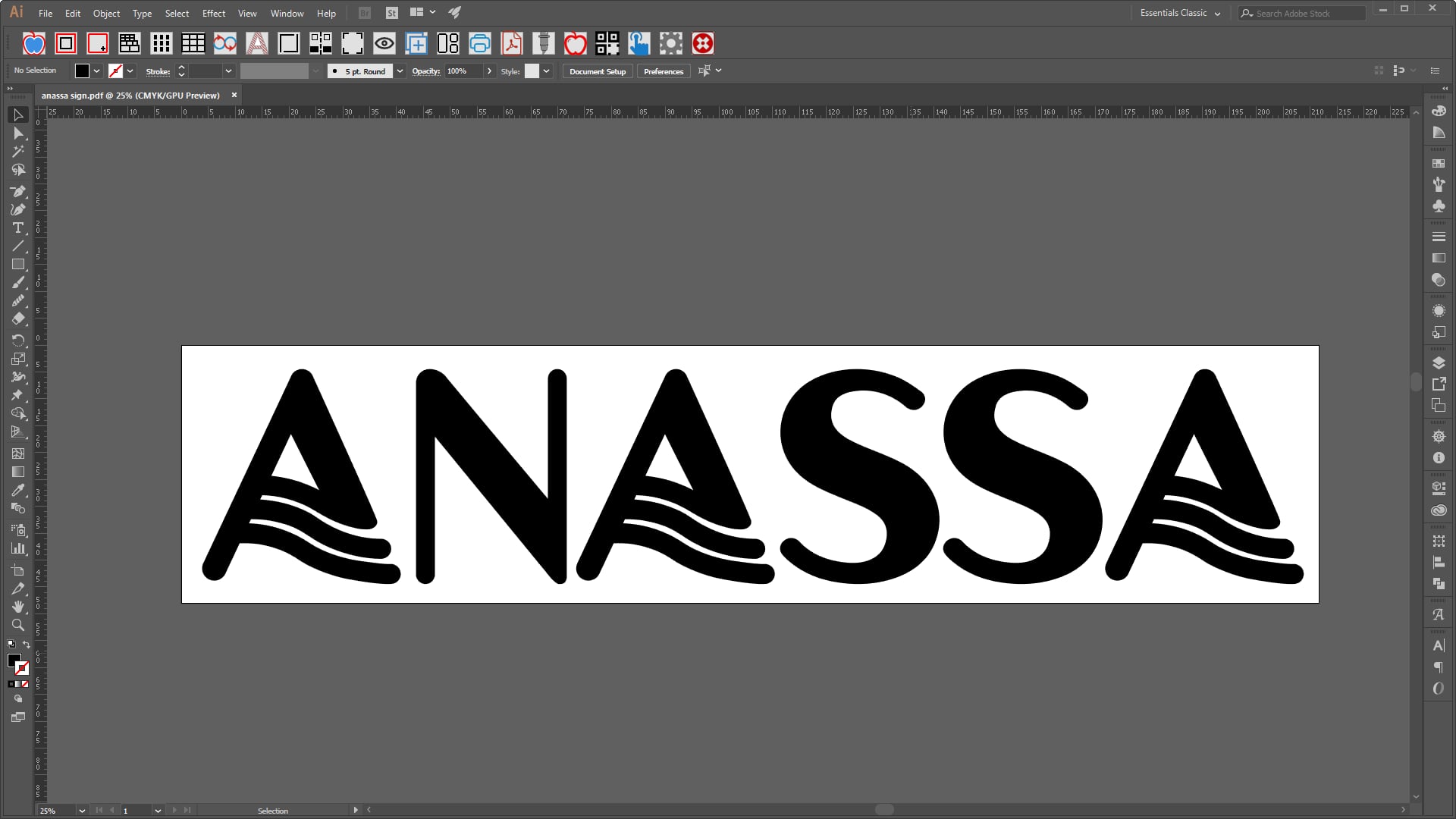Pick the Line Segment tool

(18, 246)
